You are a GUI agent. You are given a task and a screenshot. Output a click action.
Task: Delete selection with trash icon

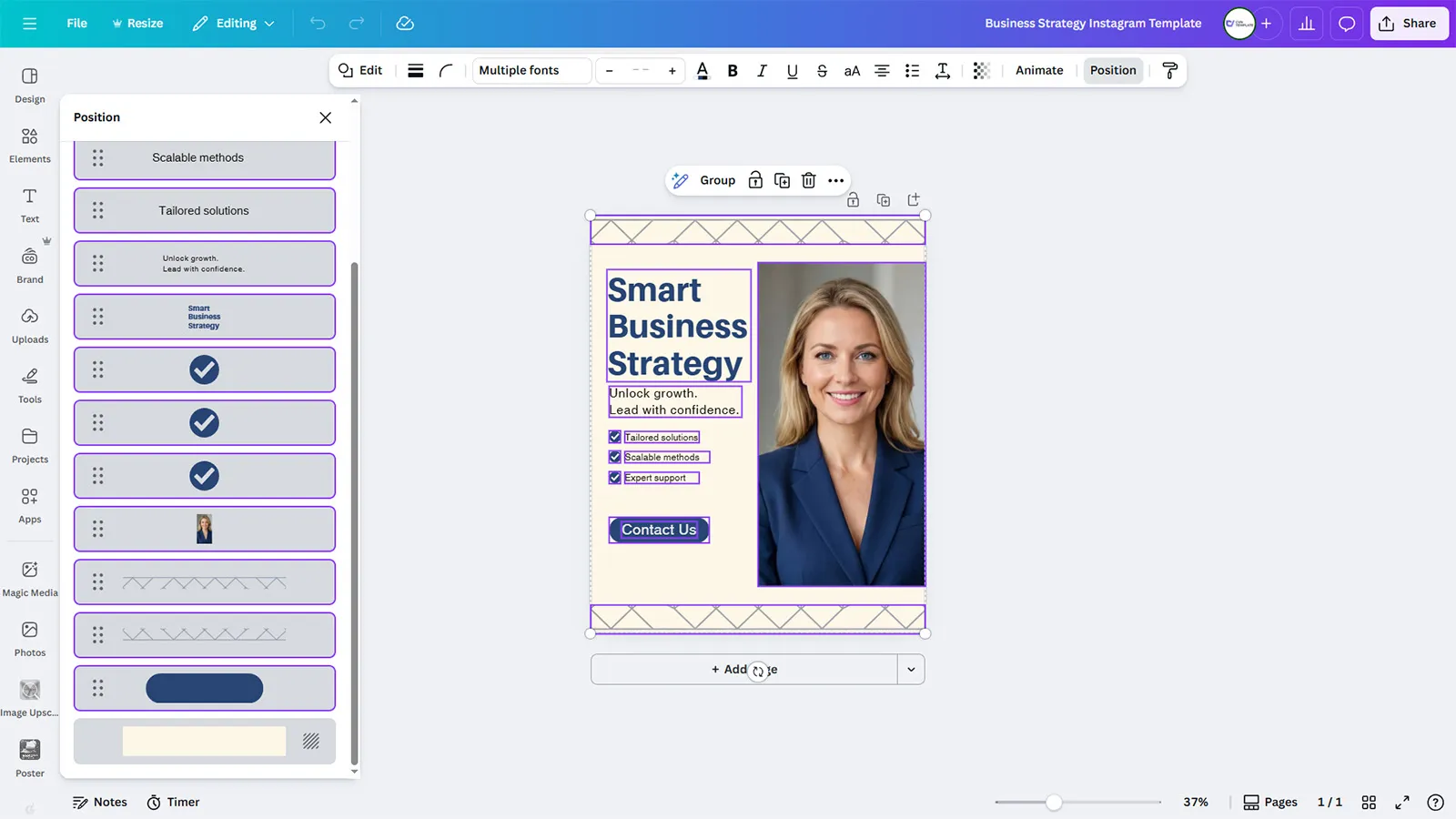coord(808,180)
